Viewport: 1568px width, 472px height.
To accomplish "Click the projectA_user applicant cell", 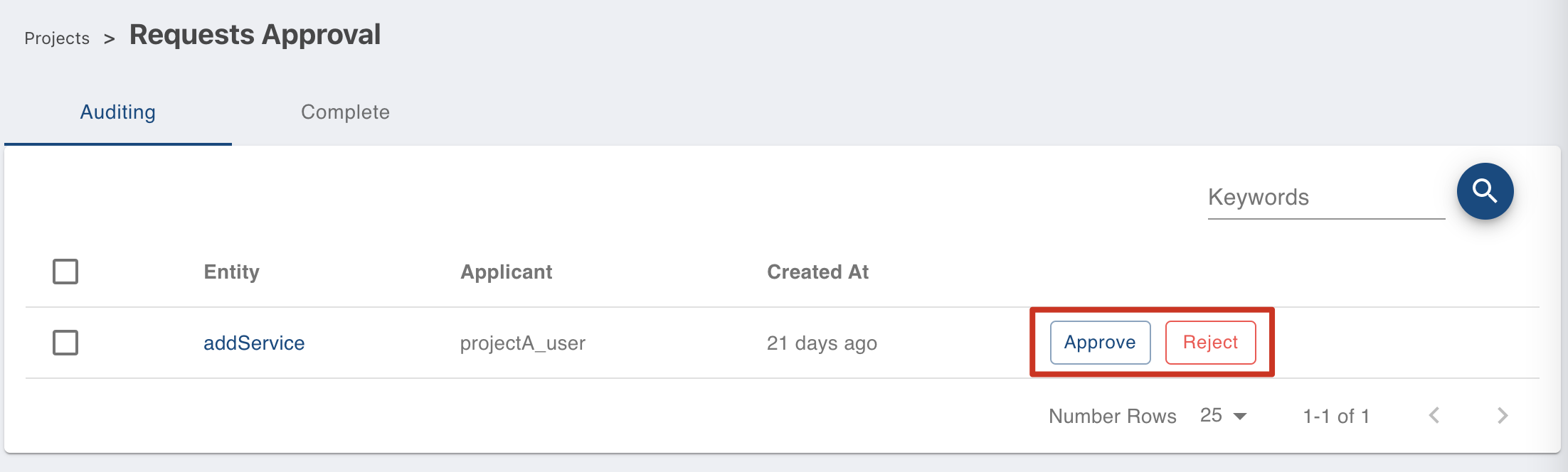I will coord(523,343).
